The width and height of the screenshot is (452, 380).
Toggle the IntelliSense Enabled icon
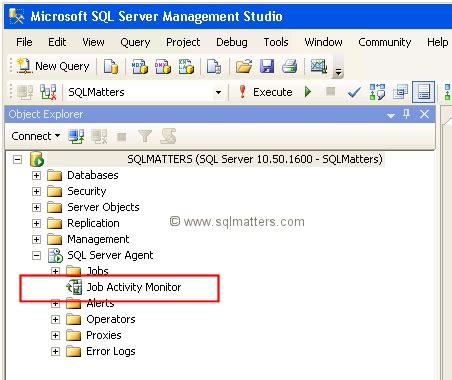423,92
